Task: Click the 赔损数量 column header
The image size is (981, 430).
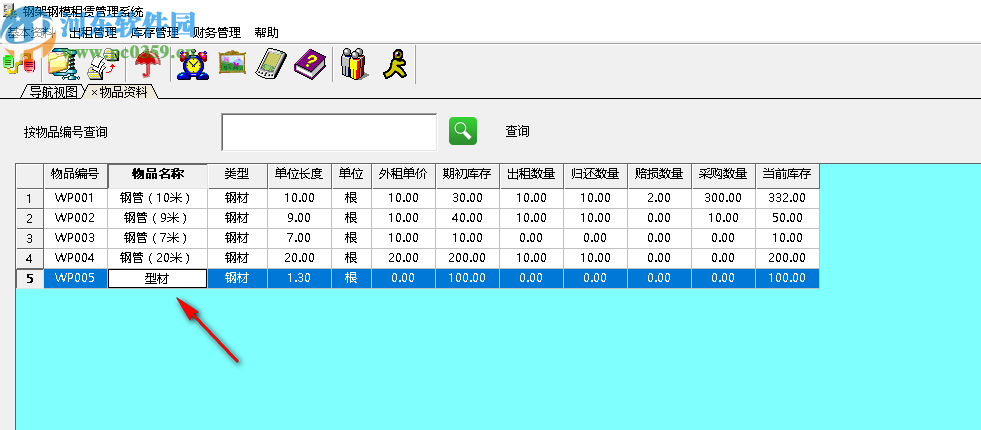Action: click(659, 175)
